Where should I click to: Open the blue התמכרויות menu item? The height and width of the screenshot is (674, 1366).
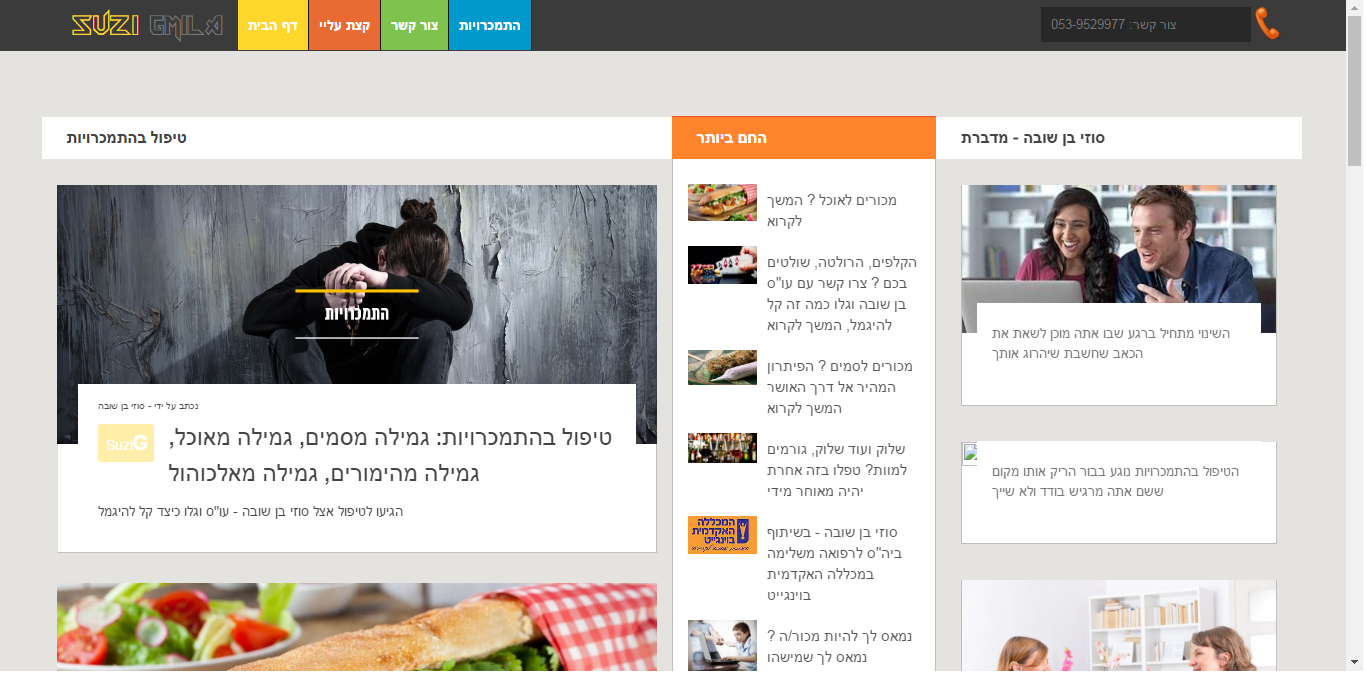pyautogui.click(x=490, y=25)
